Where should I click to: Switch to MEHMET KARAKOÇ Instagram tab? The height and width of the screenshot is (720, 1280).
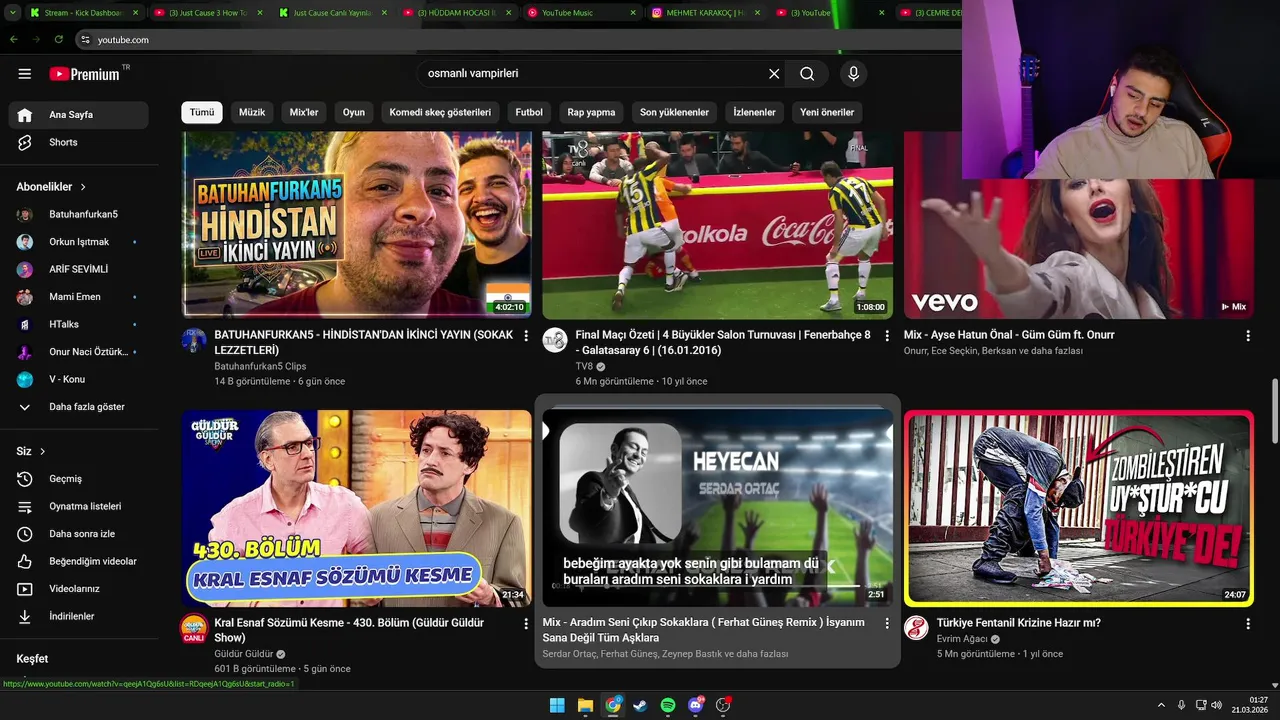point(707,13)
